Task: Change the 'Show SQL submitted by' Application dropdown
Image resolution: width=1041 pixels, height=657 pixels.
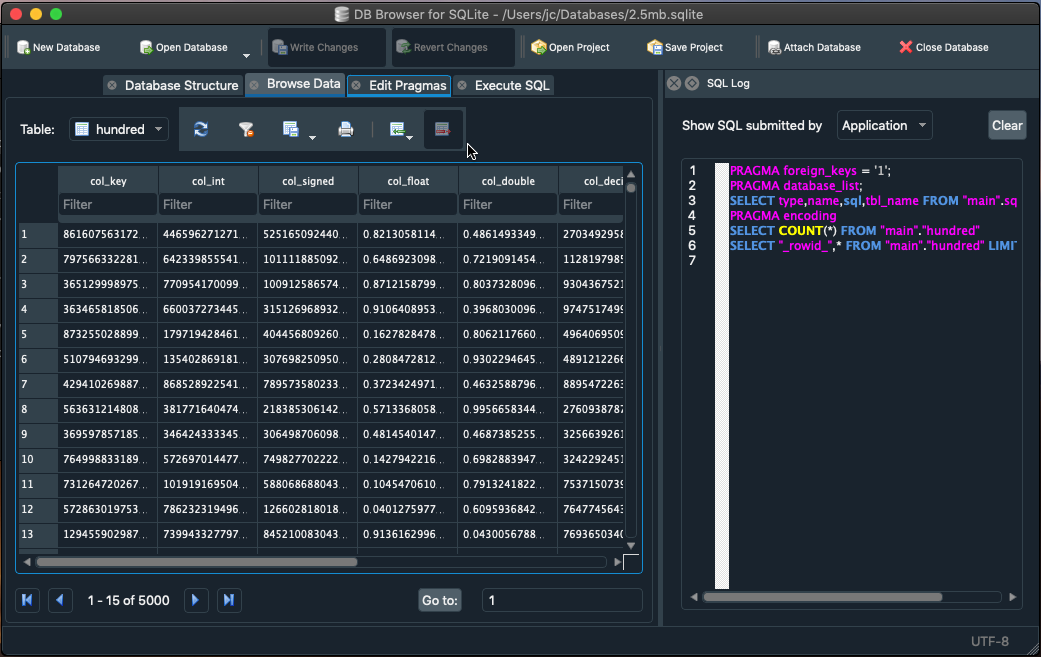Action: click(x=884, y=125)
